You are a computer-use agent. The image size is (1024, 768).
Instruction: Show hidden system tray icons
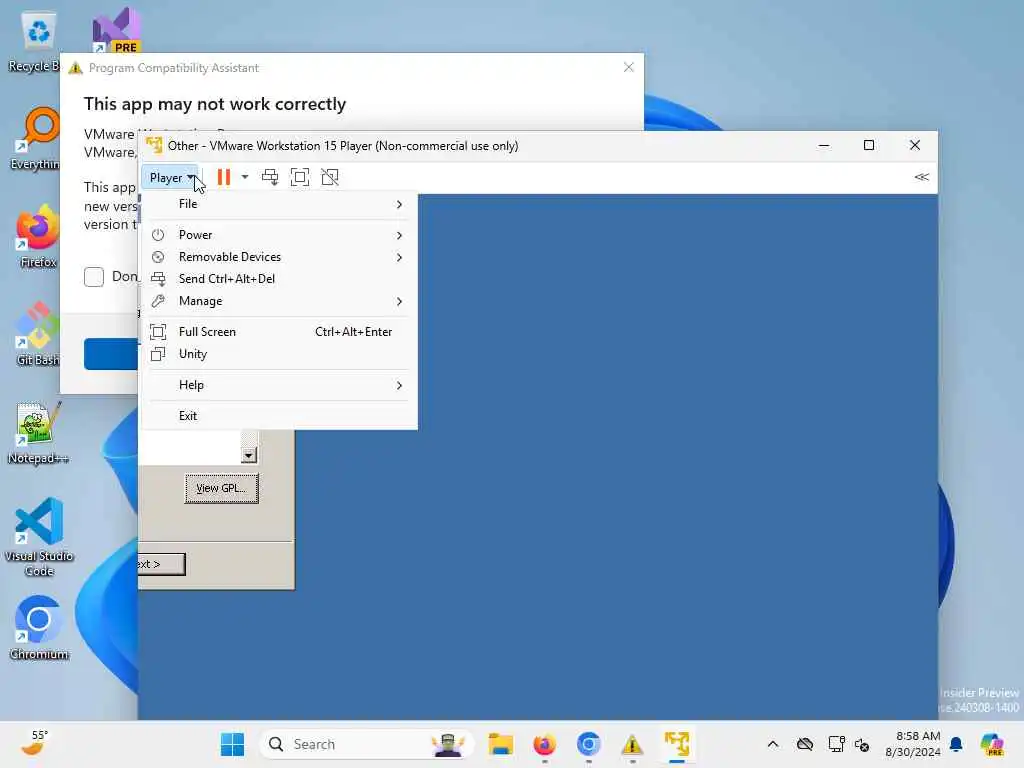[773, 744]
